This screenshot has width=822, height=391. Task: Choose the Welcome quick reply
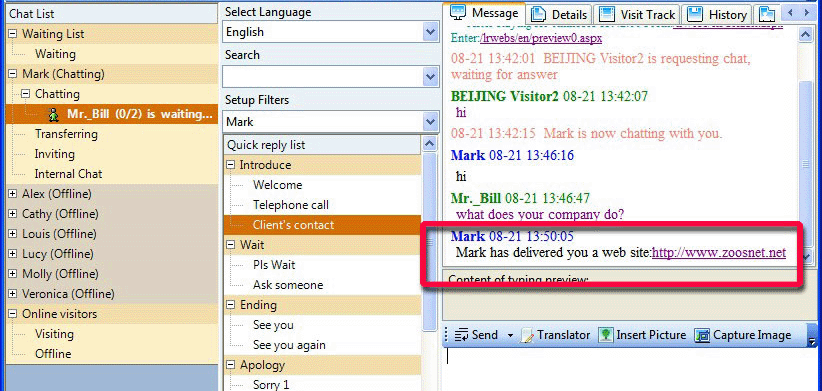point(277,185)
